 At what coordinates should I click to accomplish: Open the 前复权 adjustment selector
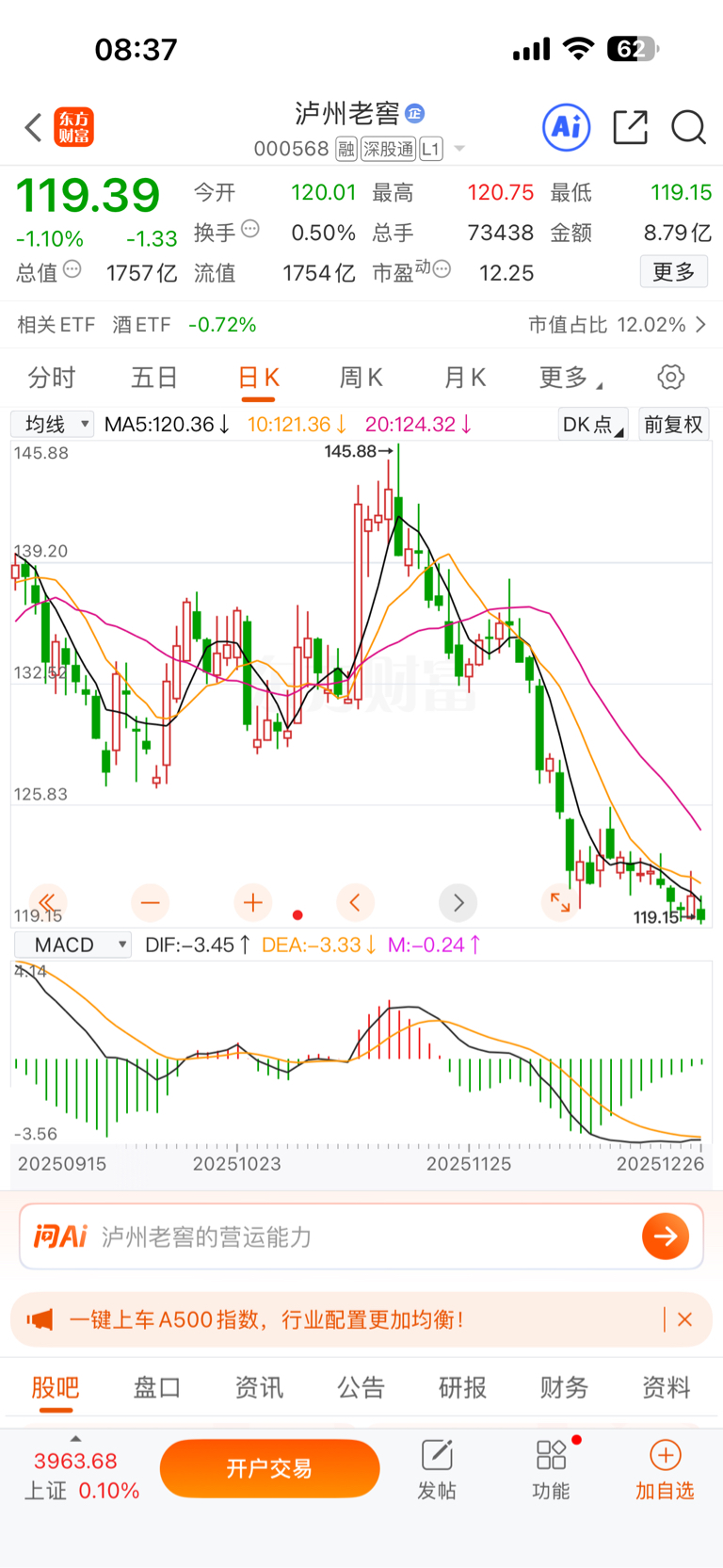pyautogui.click(x=673, y=425)
